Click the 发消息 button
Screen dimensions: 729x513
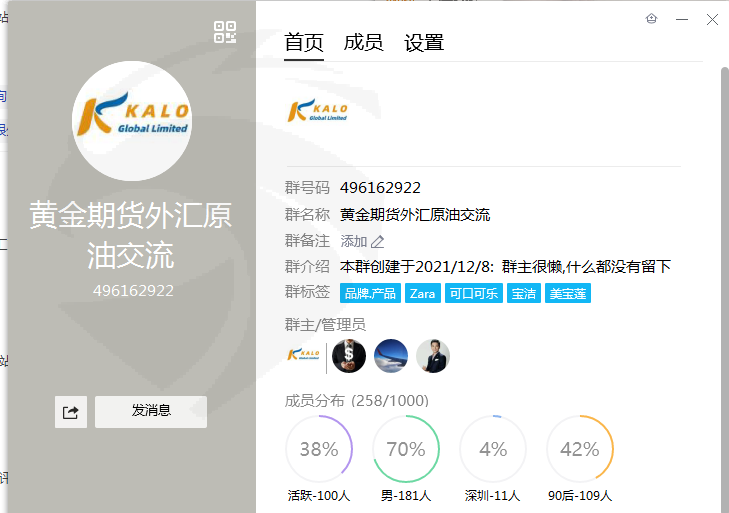coord(151,412)
